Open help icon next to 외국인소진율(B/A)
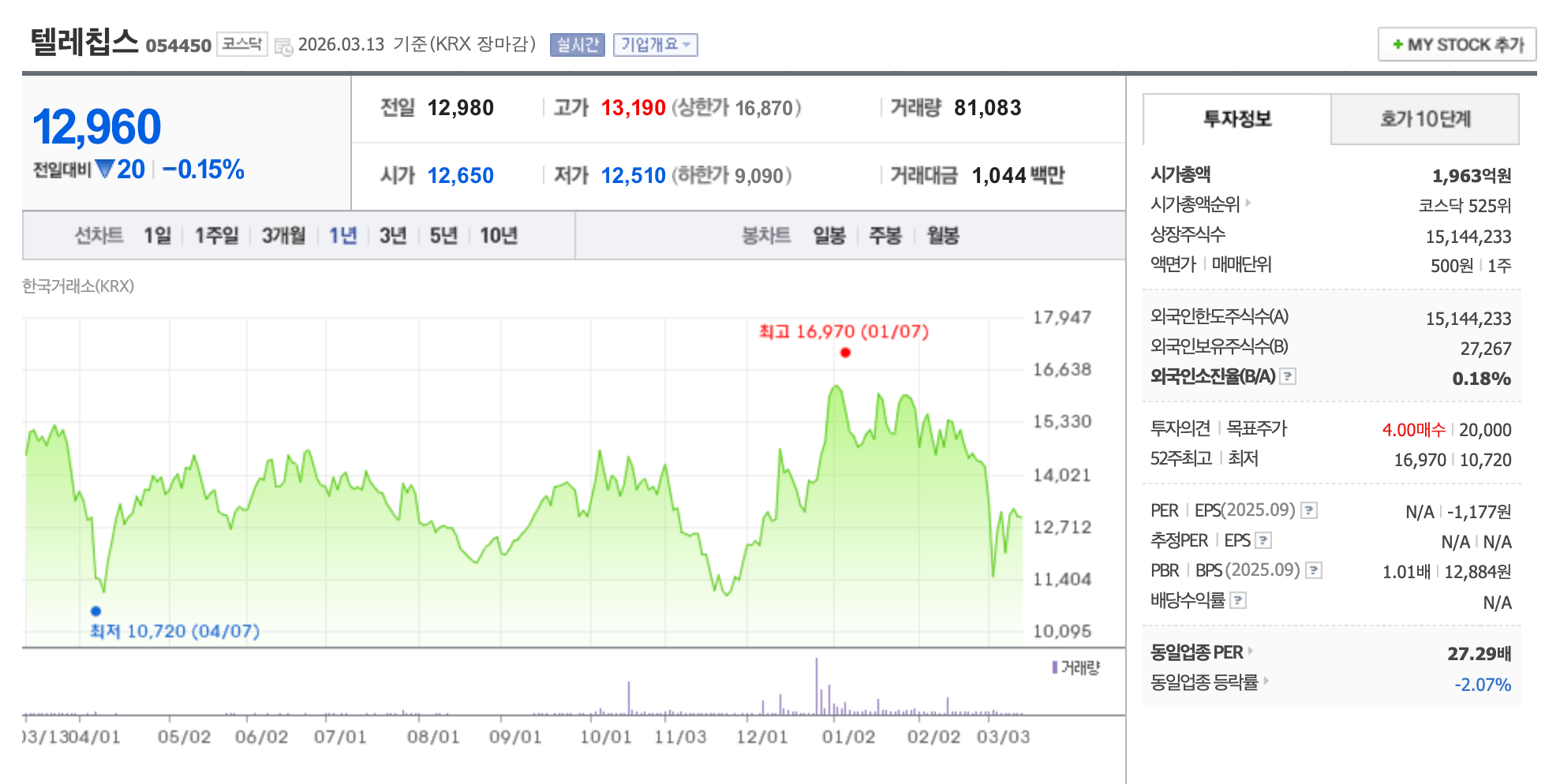 click(x=1288, y=376)
